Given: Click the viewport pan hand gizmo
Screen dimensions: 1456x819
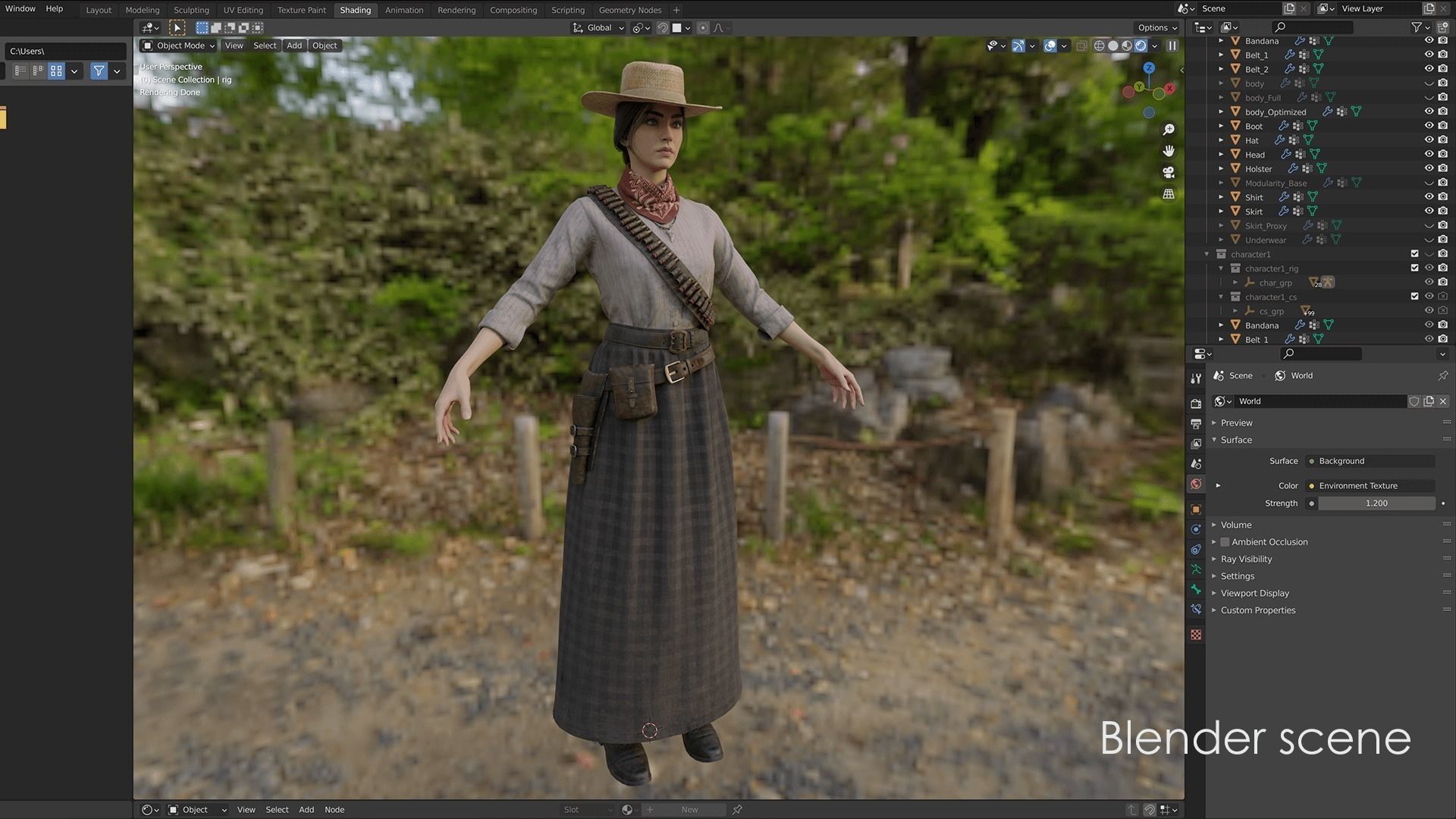Looking at the screenshot, I should [1169, 151].
